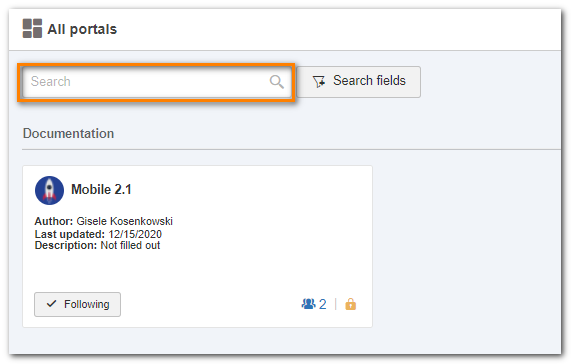
Task: Click the magnifying glass search icon
Action: tap(276, 82)
